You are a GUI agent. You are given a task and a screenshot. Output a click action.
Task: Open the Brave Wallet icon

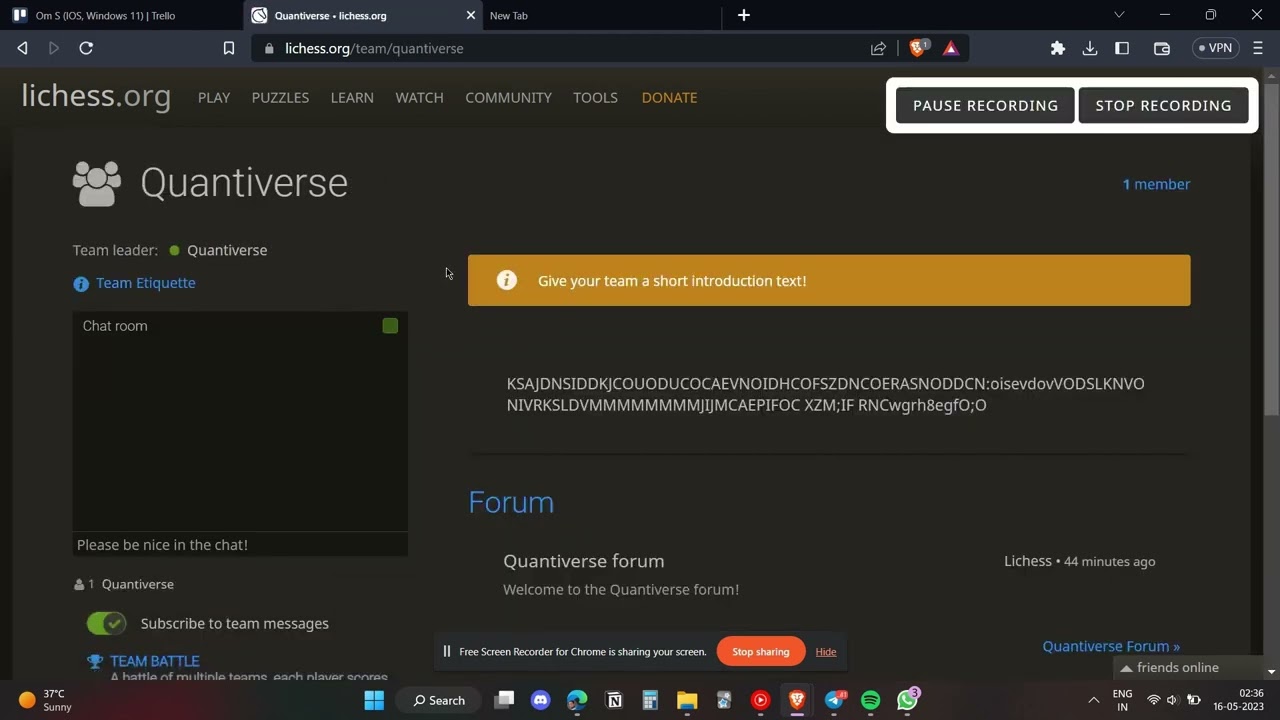point(1162,48)
